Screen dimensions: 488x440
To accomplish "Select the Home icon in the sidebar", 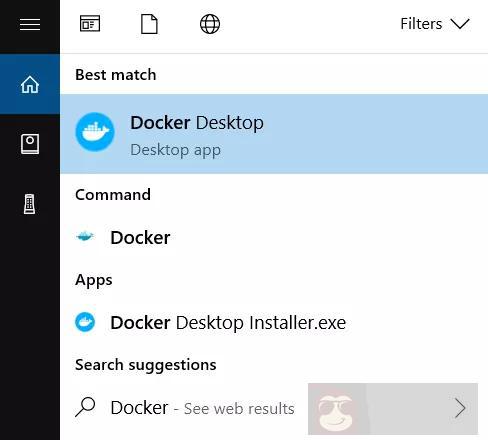I will [x=30, y=84].
